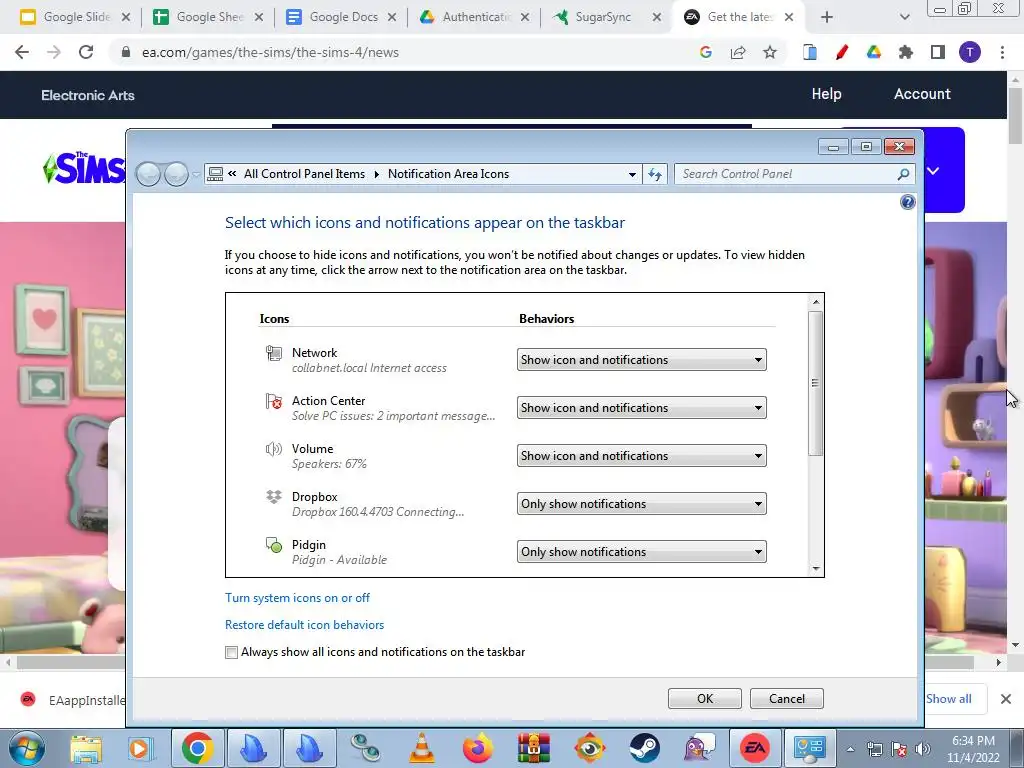Screen dimensions: 1024x768
Task: Click the Cancel button in Control Panel
Action: click(x=787, y=699)
